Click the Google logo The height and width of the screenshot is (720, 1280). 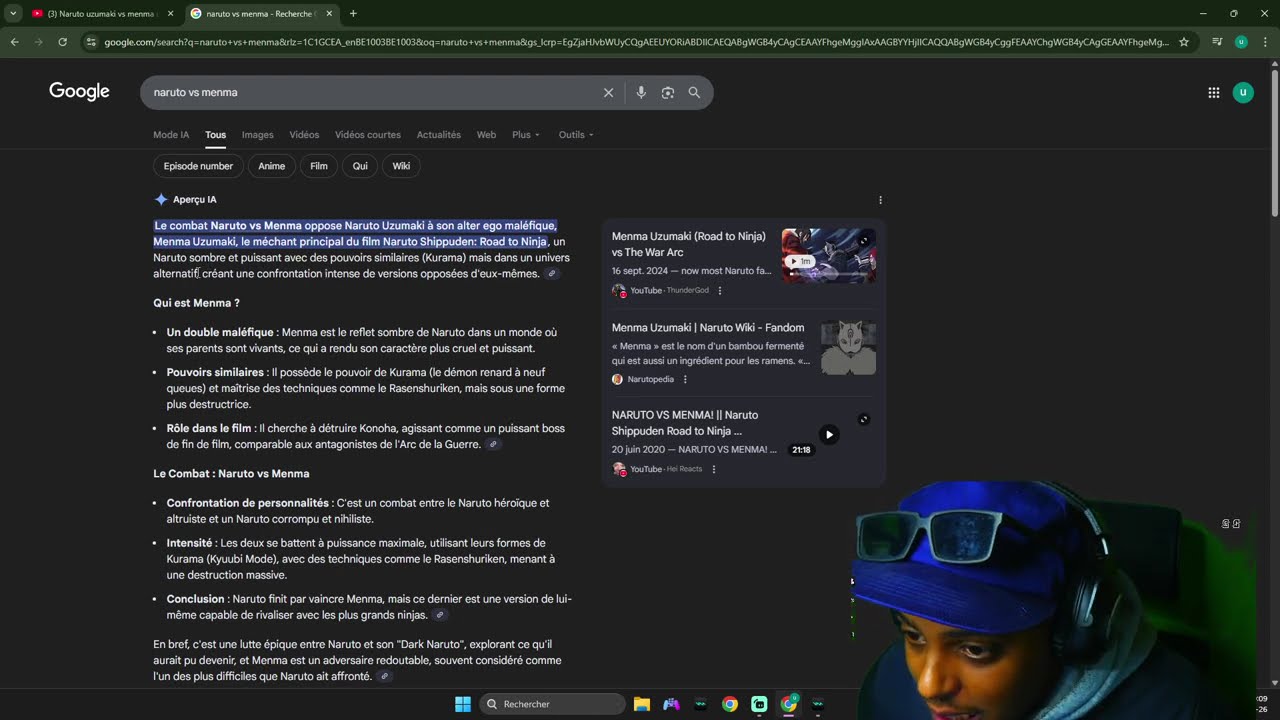click(79, 92)
